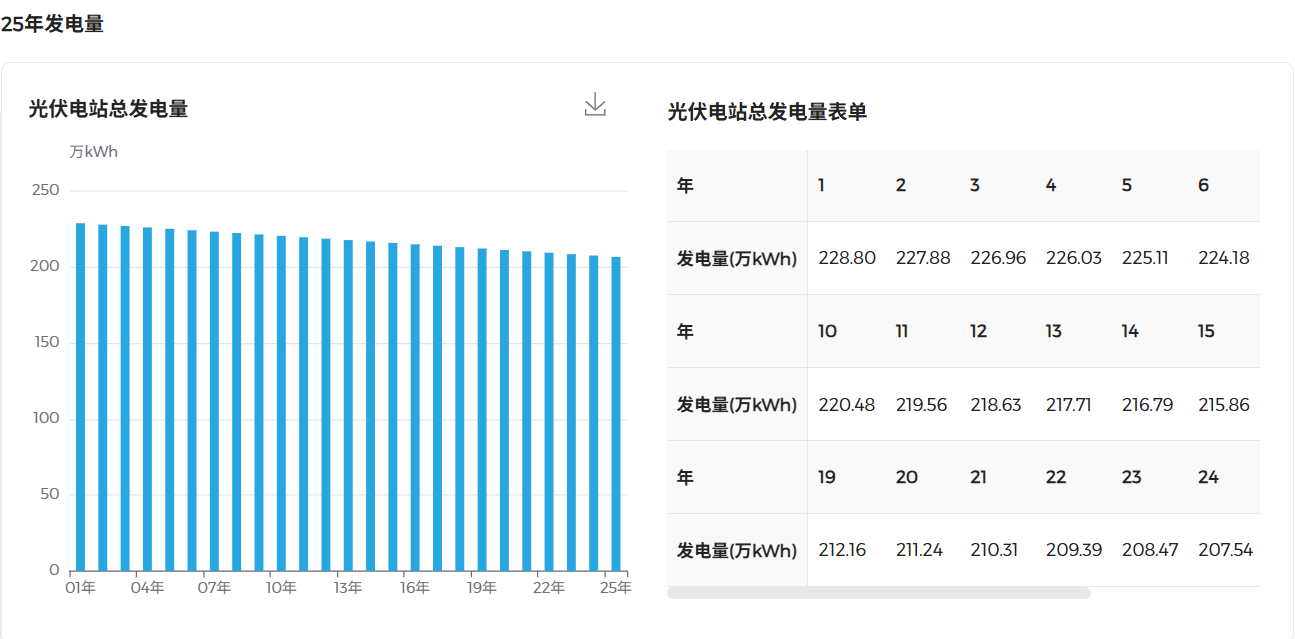Click the x-axis label 07年
This screenshot has height=639, width=1295.
pyautogui.click(x=214, y=589)
